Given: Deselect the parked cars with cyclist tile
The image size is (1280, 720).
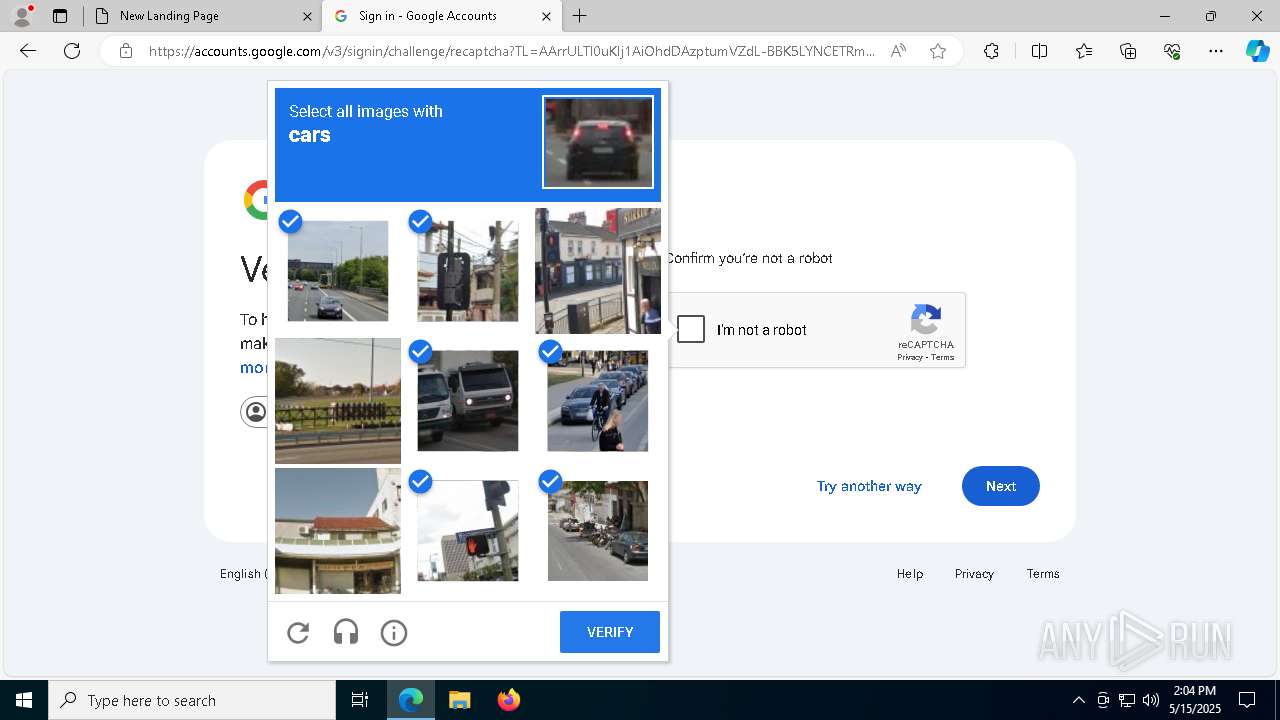Looking at the screenshot, I should pos(598,401).
